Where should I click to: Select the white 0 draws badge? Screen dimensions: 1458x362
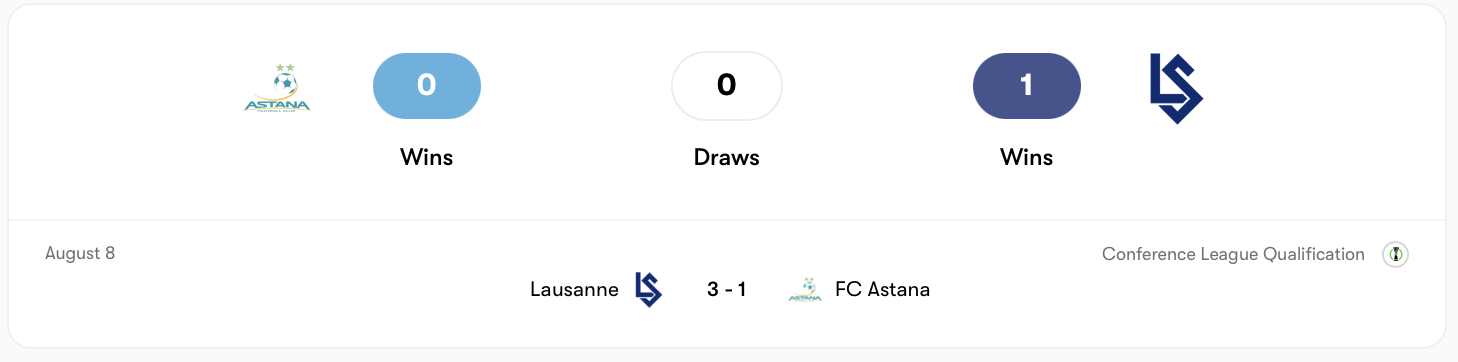(727, 85)
